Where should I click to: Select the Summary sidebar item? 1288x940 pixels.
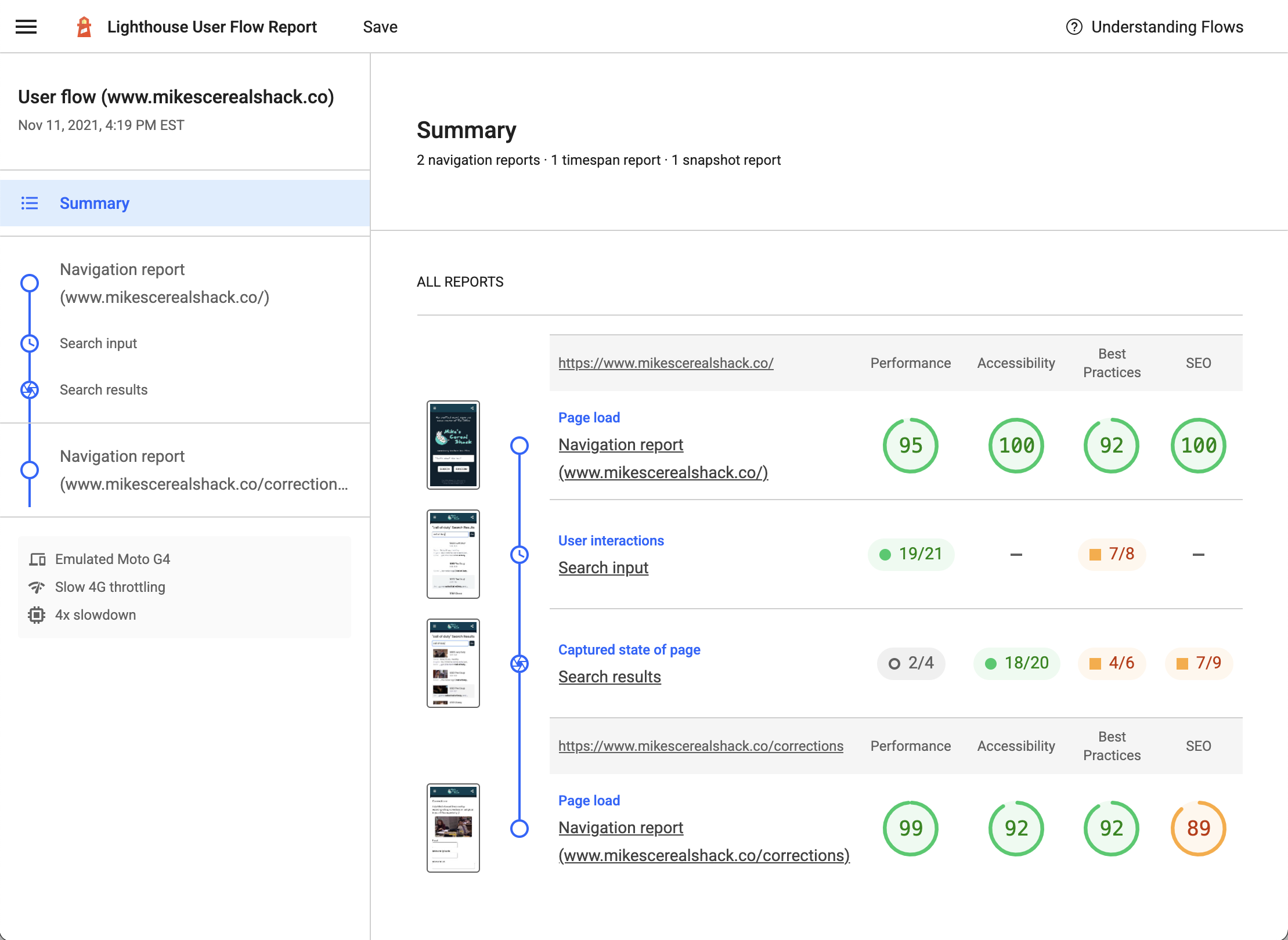click(x=185, y=203)
